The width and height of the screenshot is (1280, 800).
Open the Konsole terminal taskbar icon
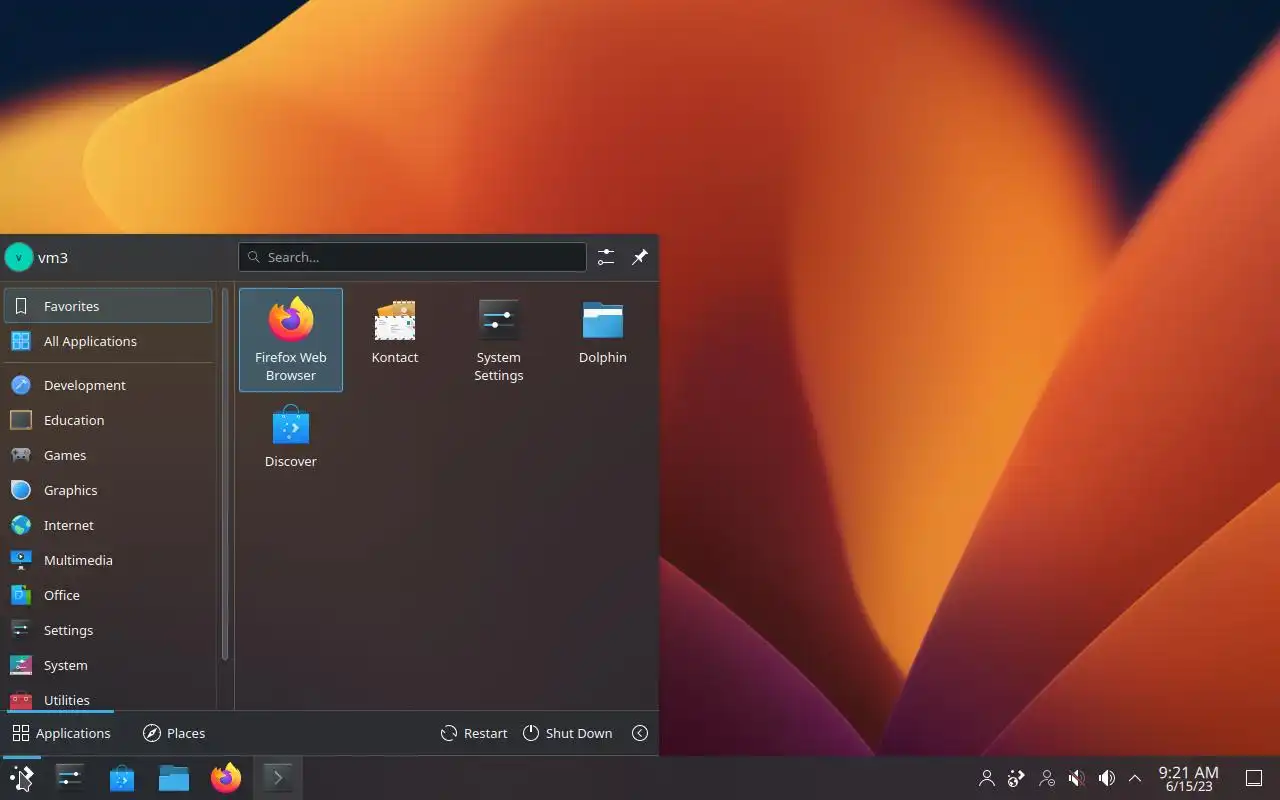tap(278, 777)
